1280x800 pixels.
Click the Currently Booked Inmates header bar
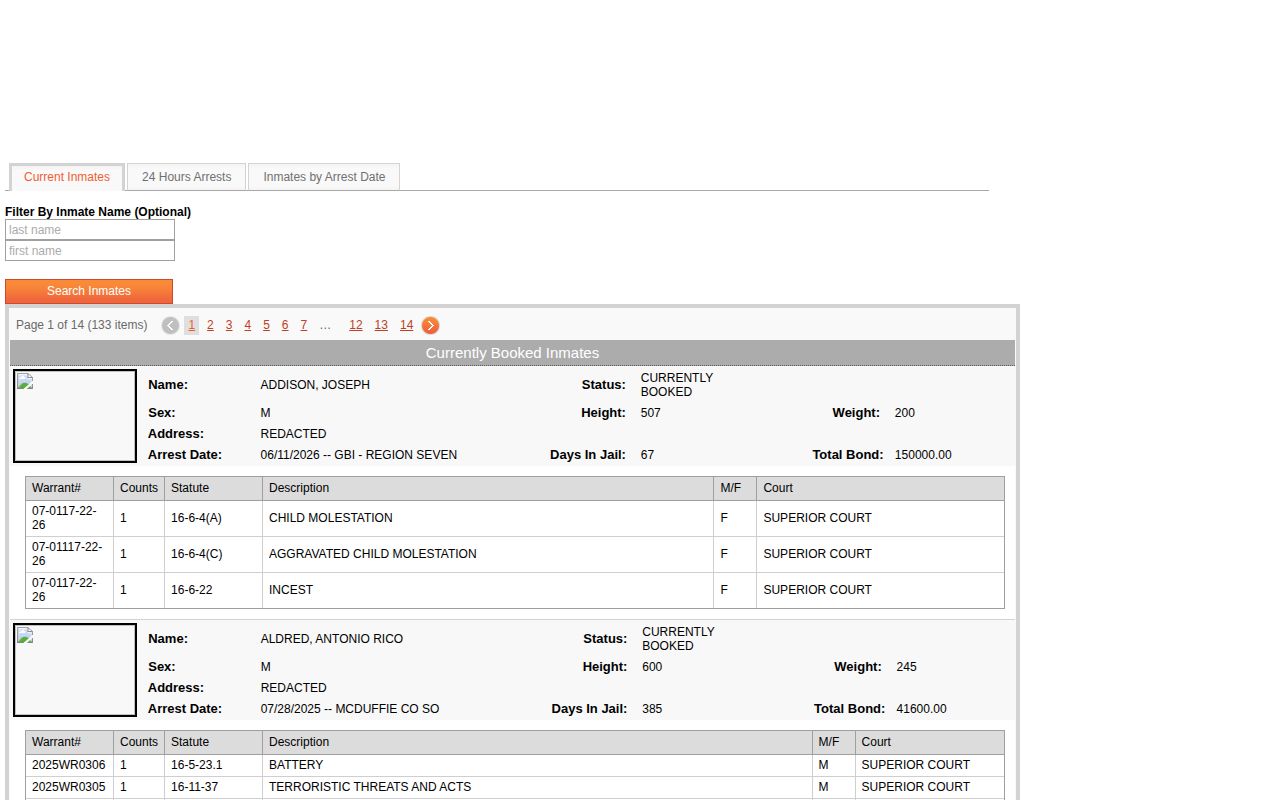click(512, 353)
